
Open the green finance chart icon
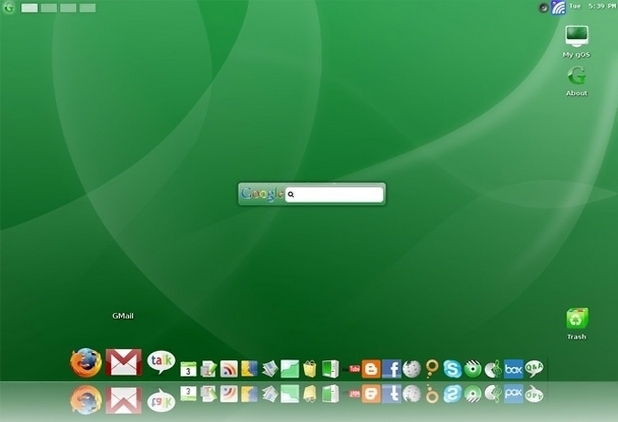[290, 369]
